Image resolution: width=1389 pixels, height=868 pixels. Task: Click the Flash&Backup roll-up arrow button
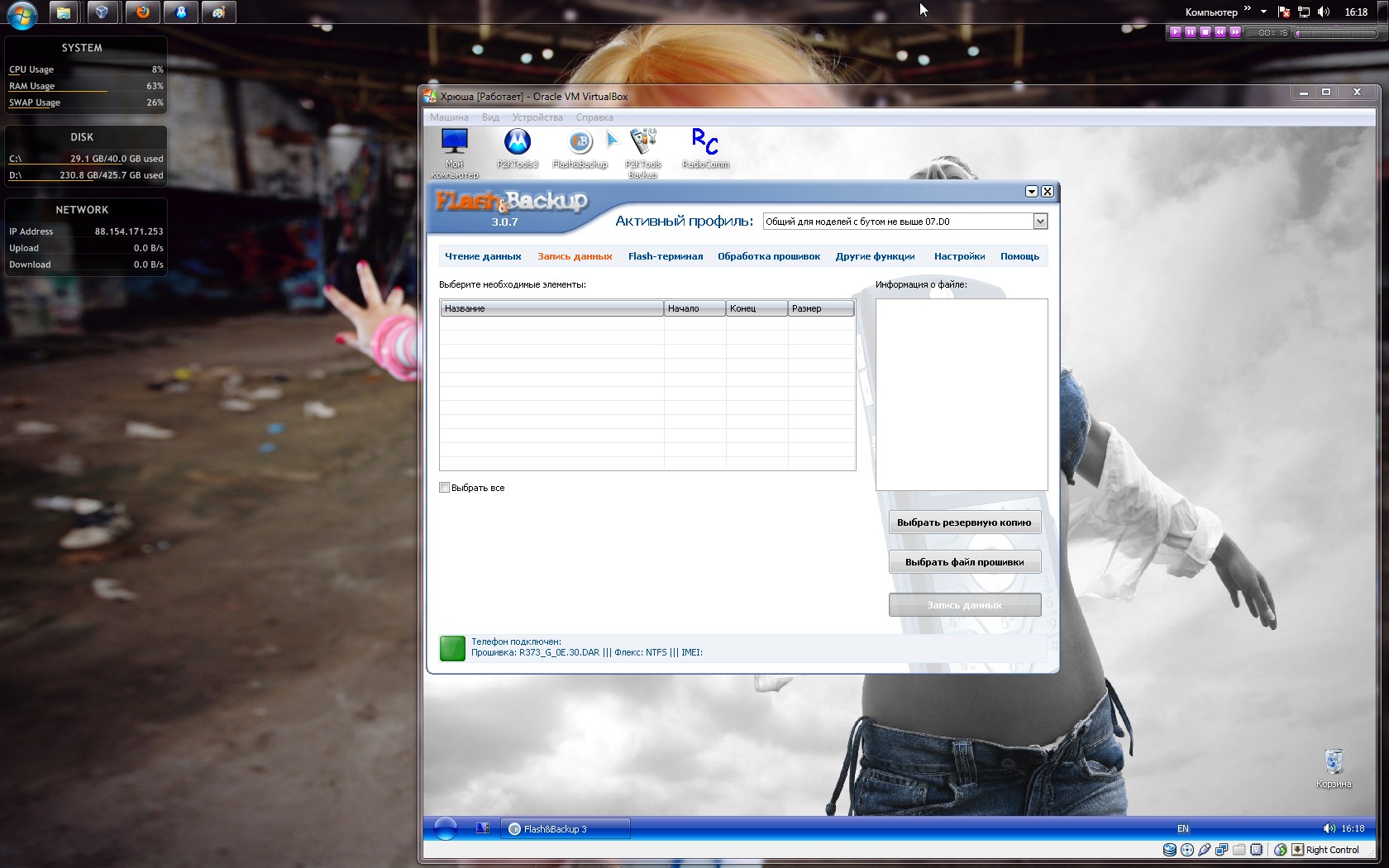tap(1032, 192)
